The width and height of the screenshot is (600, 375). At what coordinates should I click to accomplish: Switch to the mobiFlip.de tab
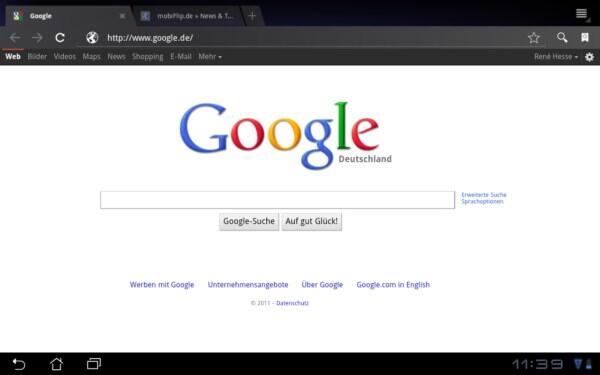[x=189, y=16]
